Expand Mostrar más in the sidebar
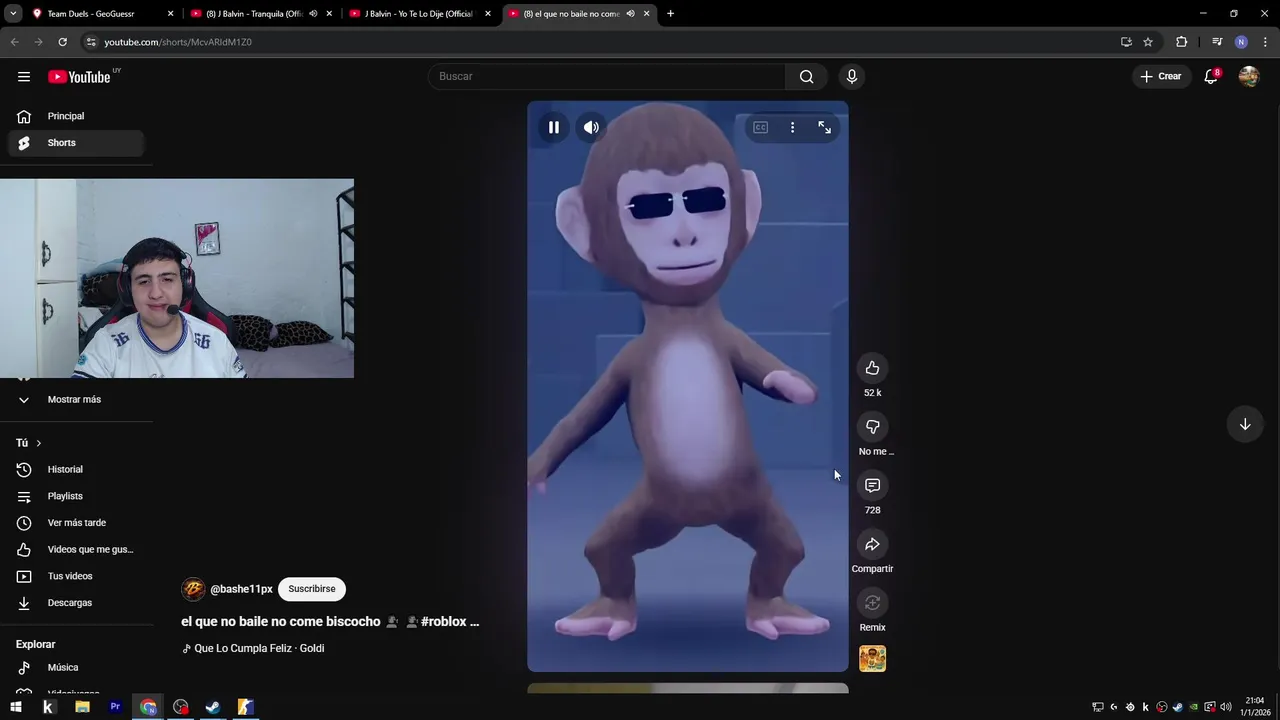This screenshot has height=720, width=1280. 76,399
